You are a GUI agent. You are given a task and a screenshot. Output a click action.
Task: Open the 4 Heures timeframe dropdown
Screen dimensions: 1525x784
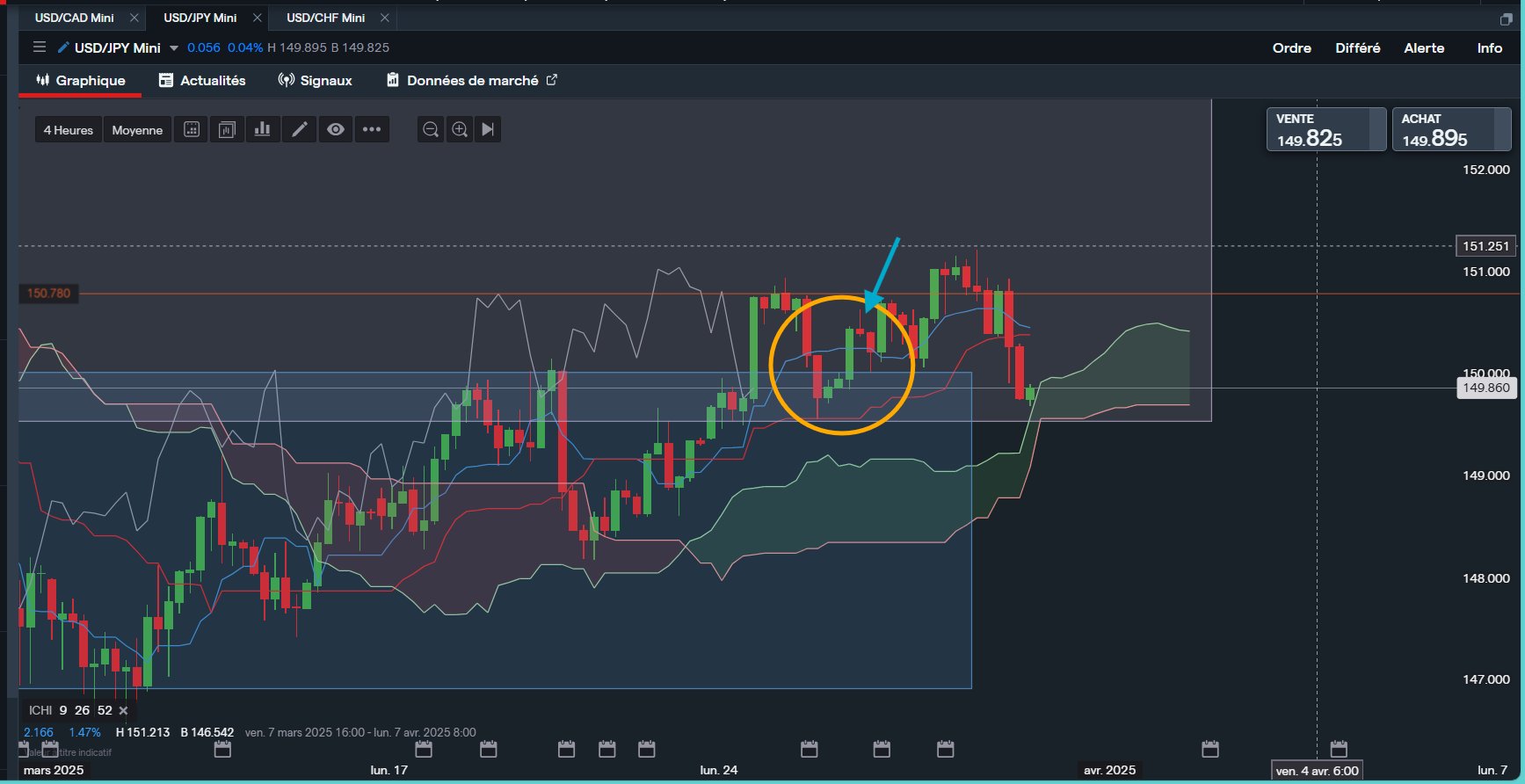coord(69,130)
